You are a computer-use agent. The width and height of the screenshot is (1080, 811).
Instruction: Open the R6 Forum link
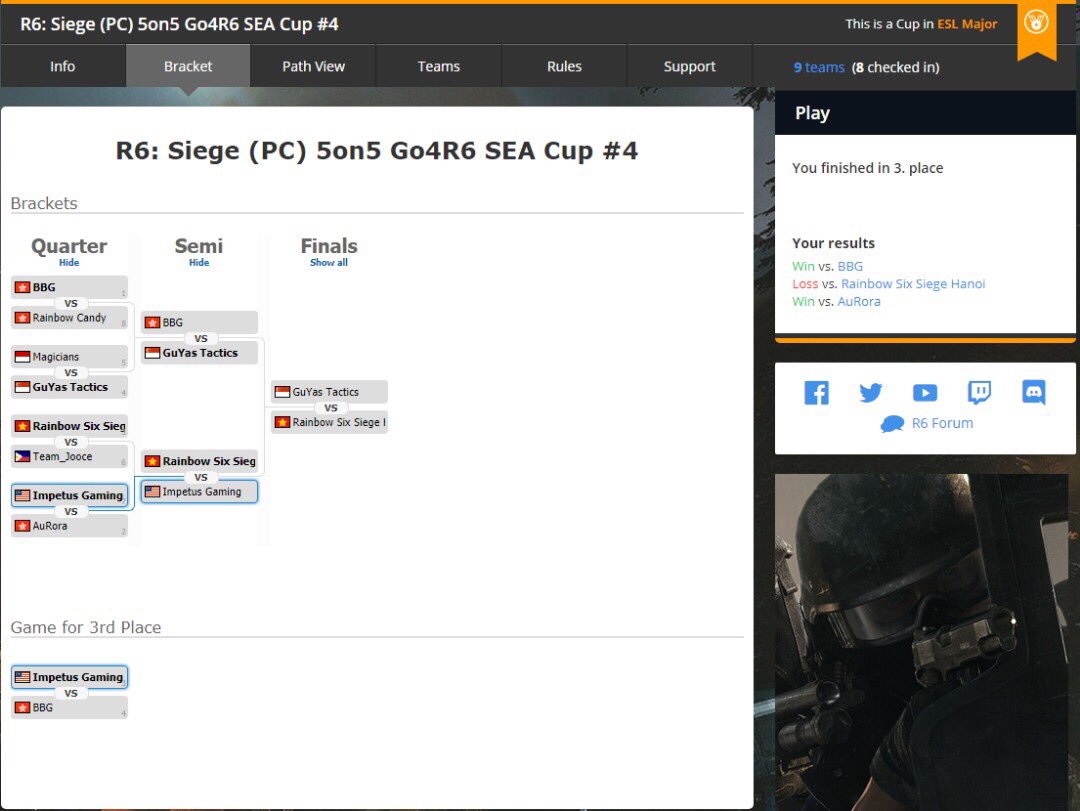[x=942, y=424]
